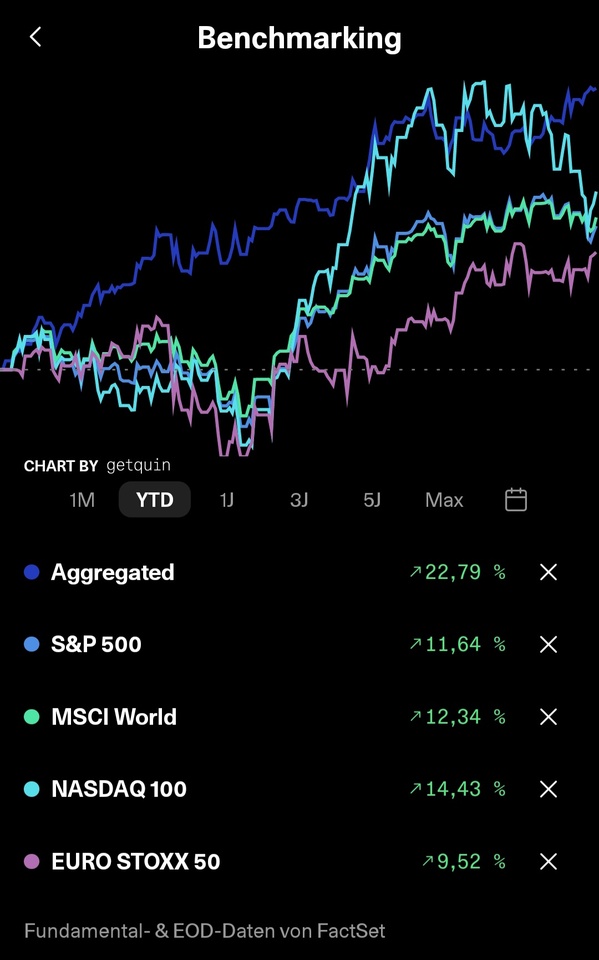Select the 1M time range

pyautogui.click(x=82, y=500)
